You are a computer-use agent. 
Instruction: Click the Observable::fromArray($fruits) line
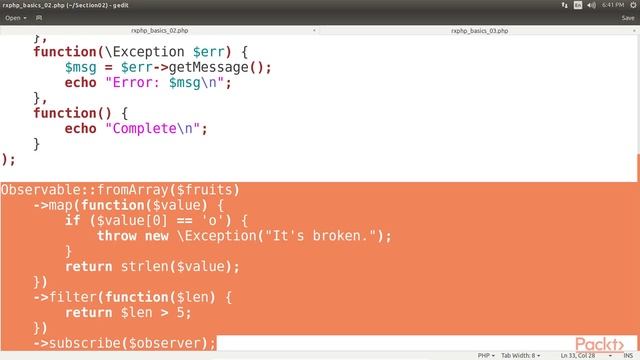tap(120, 190)
